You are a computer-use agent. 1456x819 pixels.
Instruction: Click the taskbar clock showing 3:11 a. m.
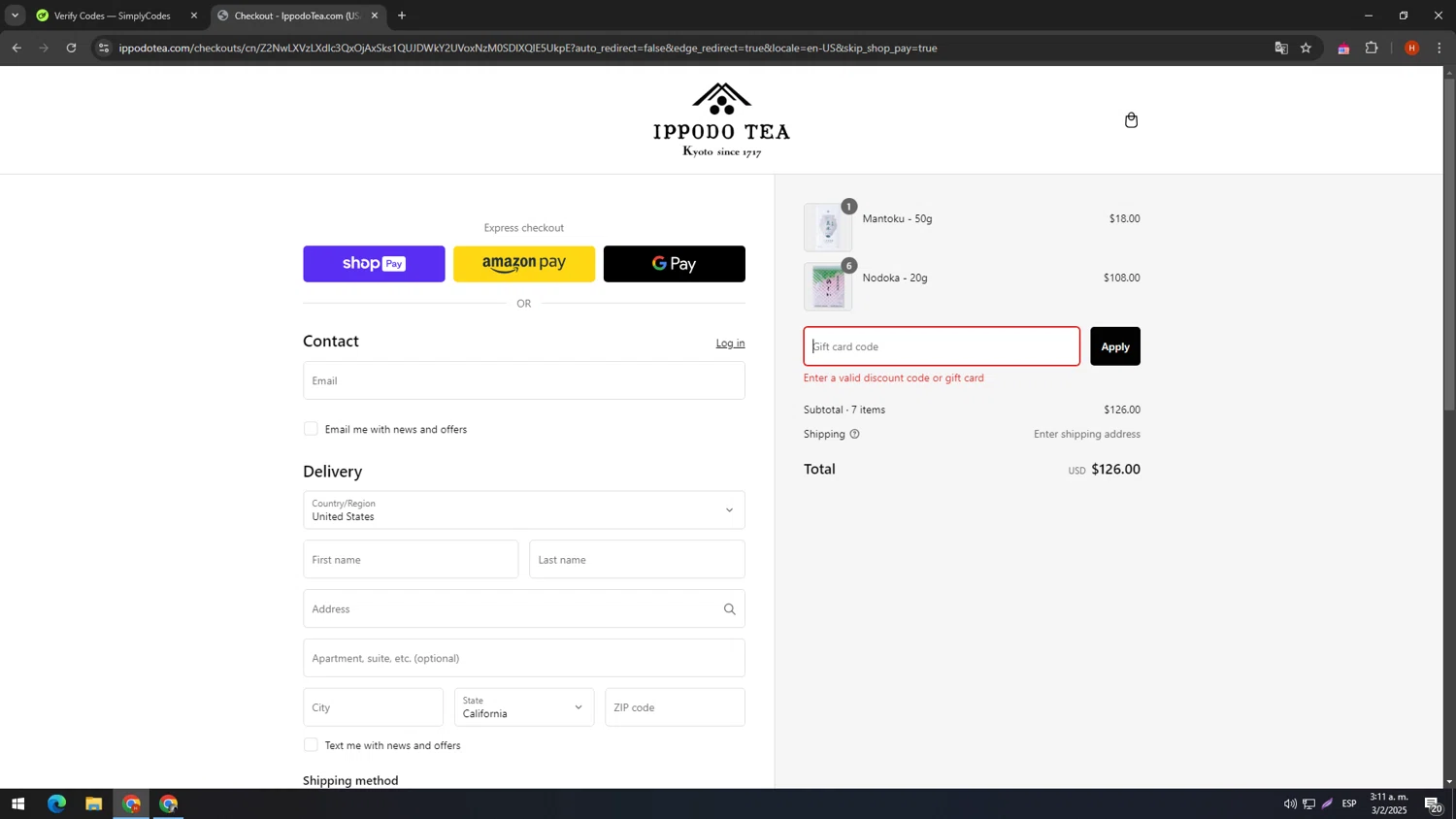1389,803
